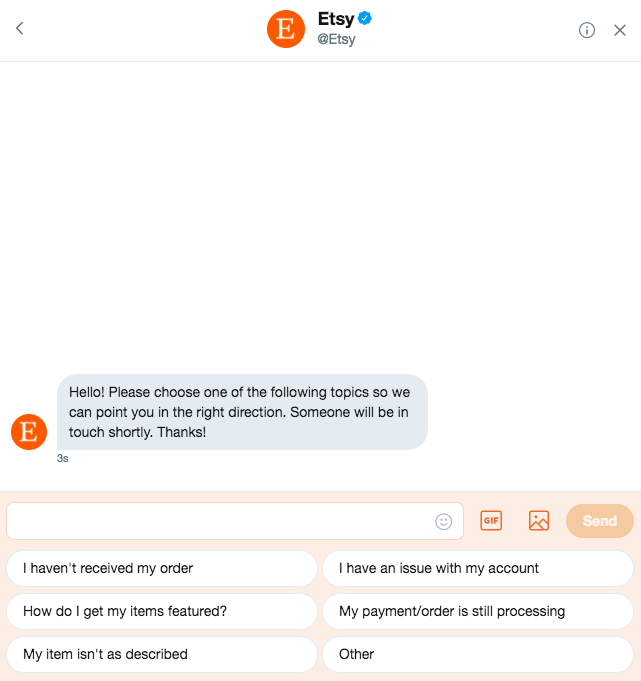This screenshot has width=641, height=681.
Task: Choose "I have an issue with my account"
Action: (x=478, y=568)
